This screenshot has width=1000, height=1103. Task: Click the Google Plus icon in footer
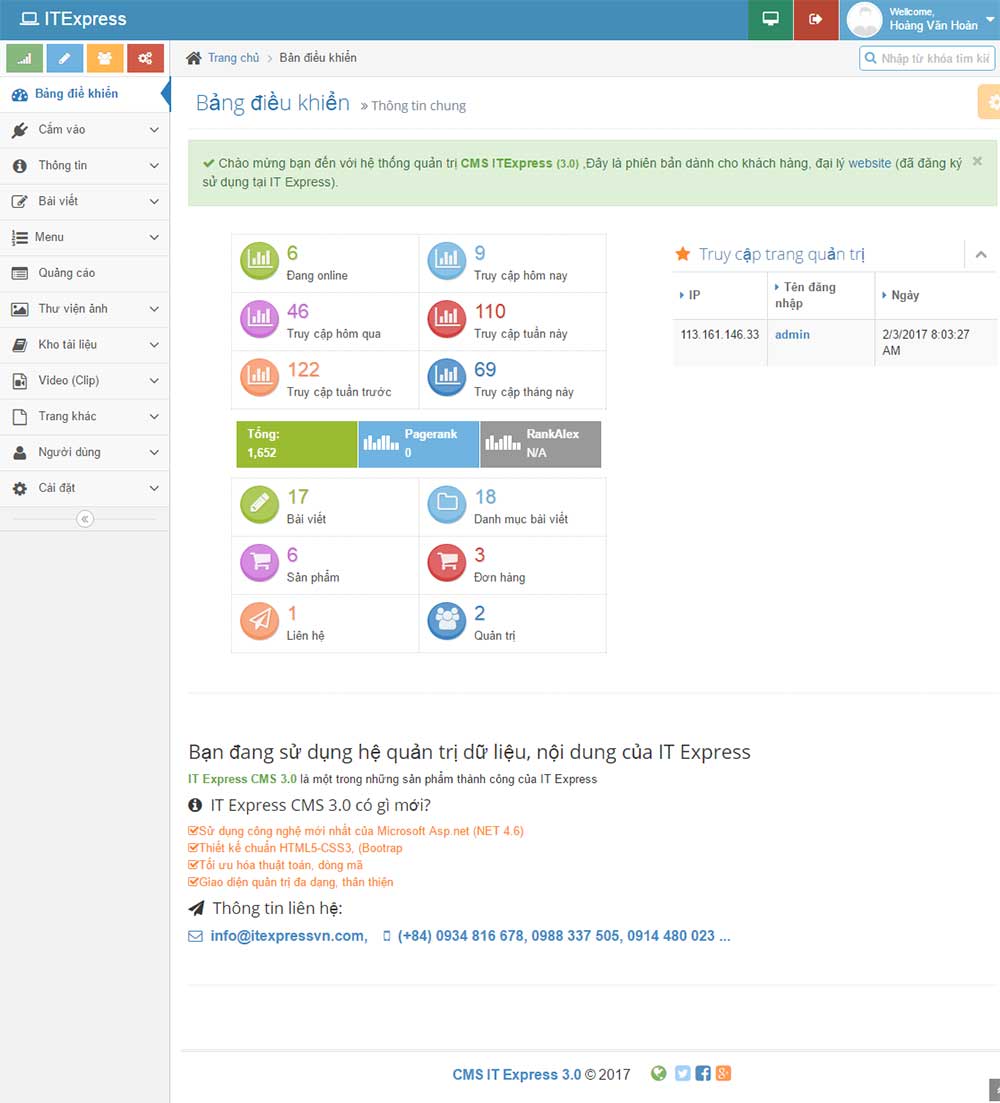click(x=724, y=1073)
